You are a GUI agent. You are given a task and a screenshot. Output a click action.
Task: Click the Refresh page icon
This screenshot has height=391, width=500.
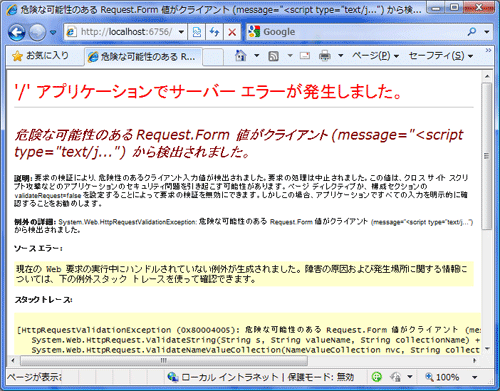[214, 32]
